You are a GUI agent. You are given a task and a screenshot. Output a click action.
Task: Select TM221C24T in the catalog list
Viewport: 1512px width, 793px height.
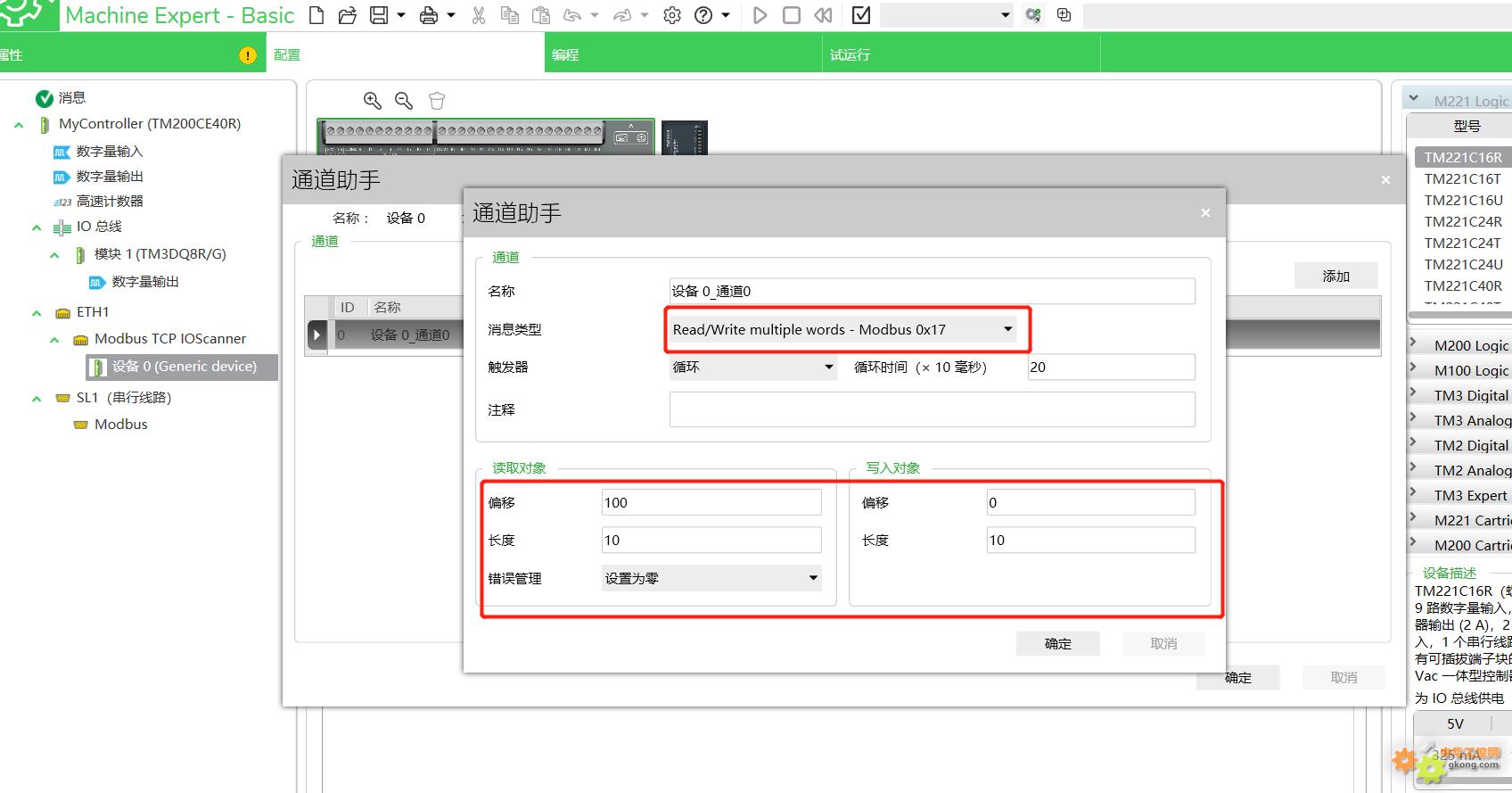coord(1462,244)
